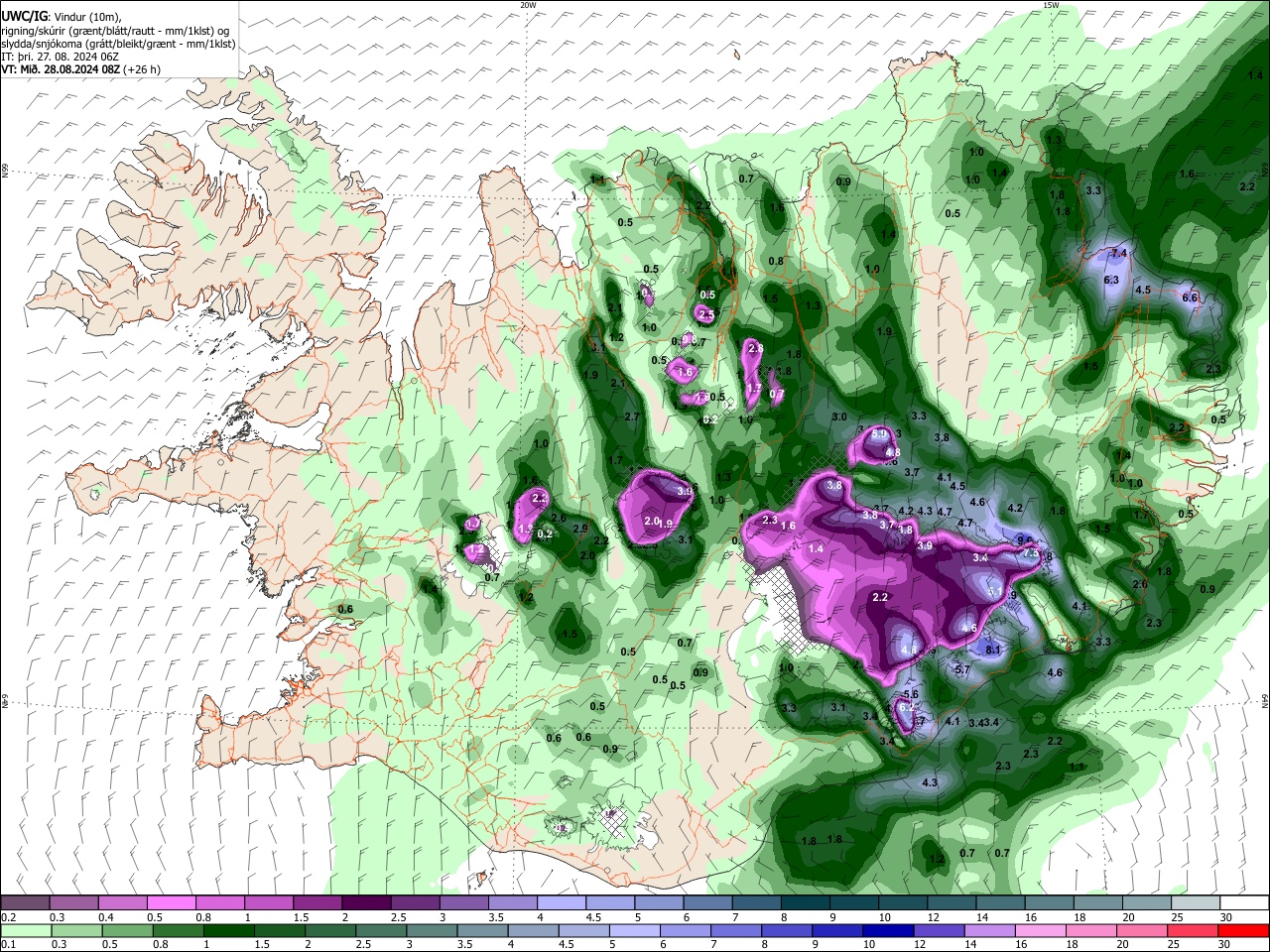Image resolution: width=1270 pixels, height=952 pixels.
Task: Click the 'VT: Mið. 28.08.2024 08Z' valid time
Action: coord(61,69)
